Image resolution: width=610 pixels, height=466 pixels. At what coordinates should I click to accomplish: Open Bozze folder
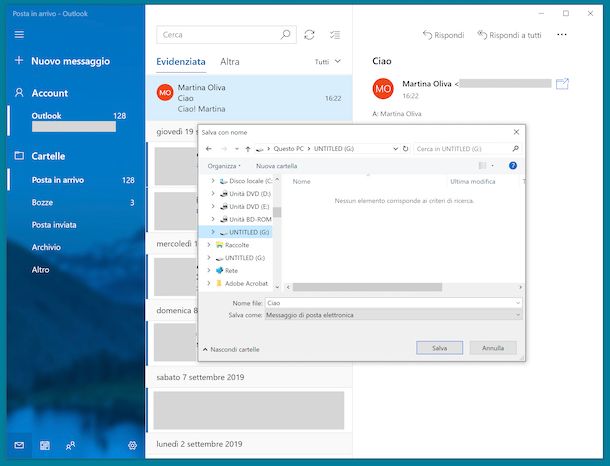(76, 202)
